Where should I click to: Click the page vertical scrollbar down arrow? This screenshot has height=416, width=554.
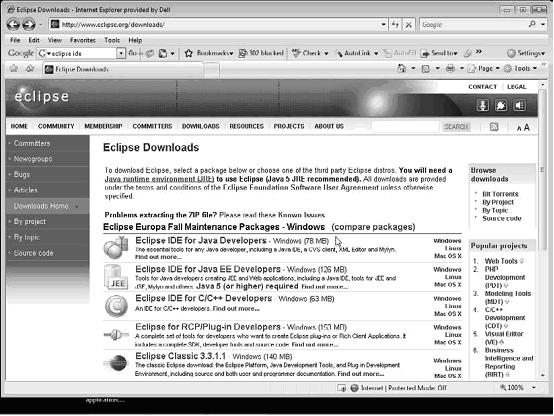(x=542, y=376)
